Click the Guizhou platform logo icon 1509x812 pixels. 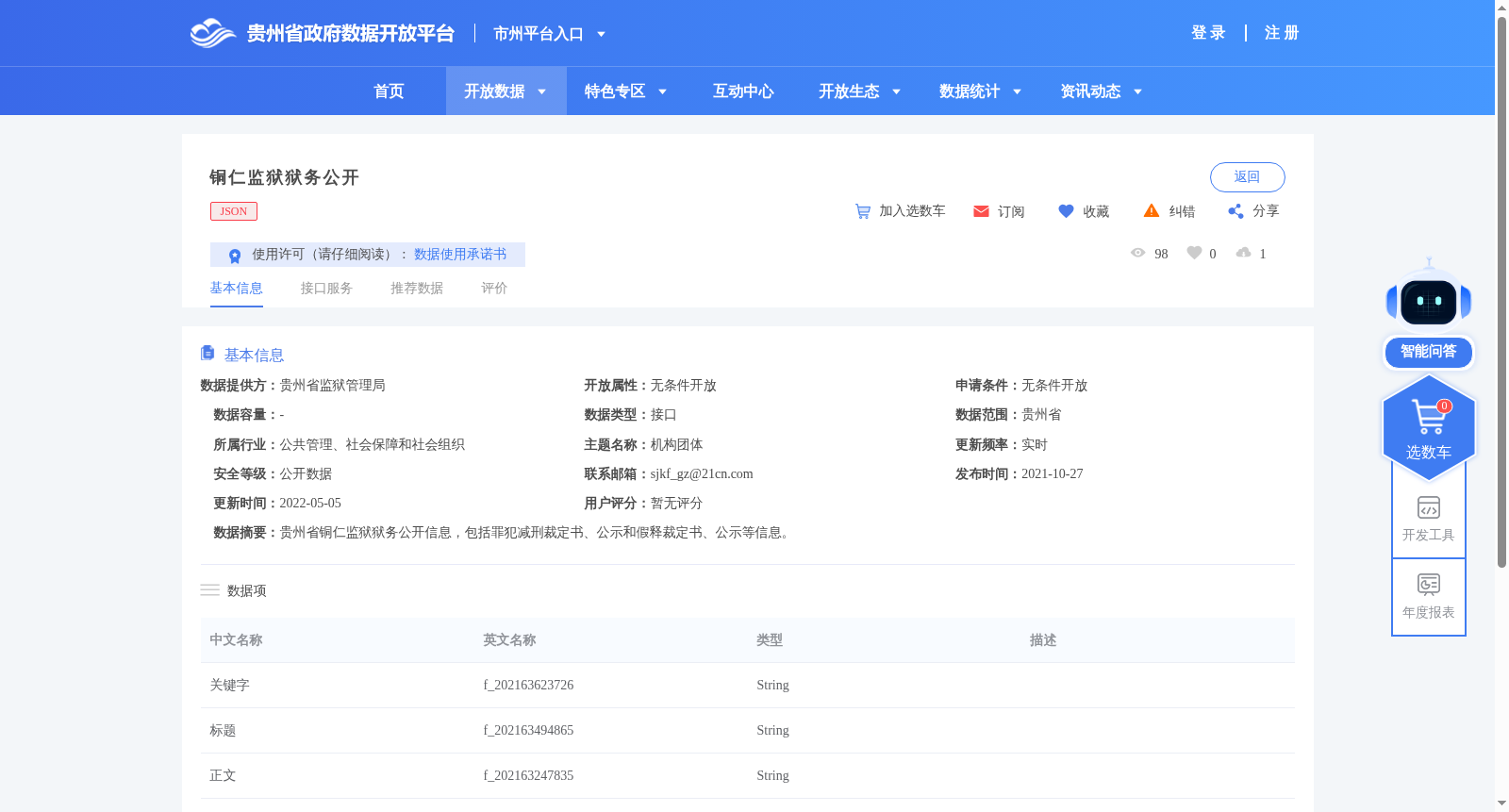(212, 33)
